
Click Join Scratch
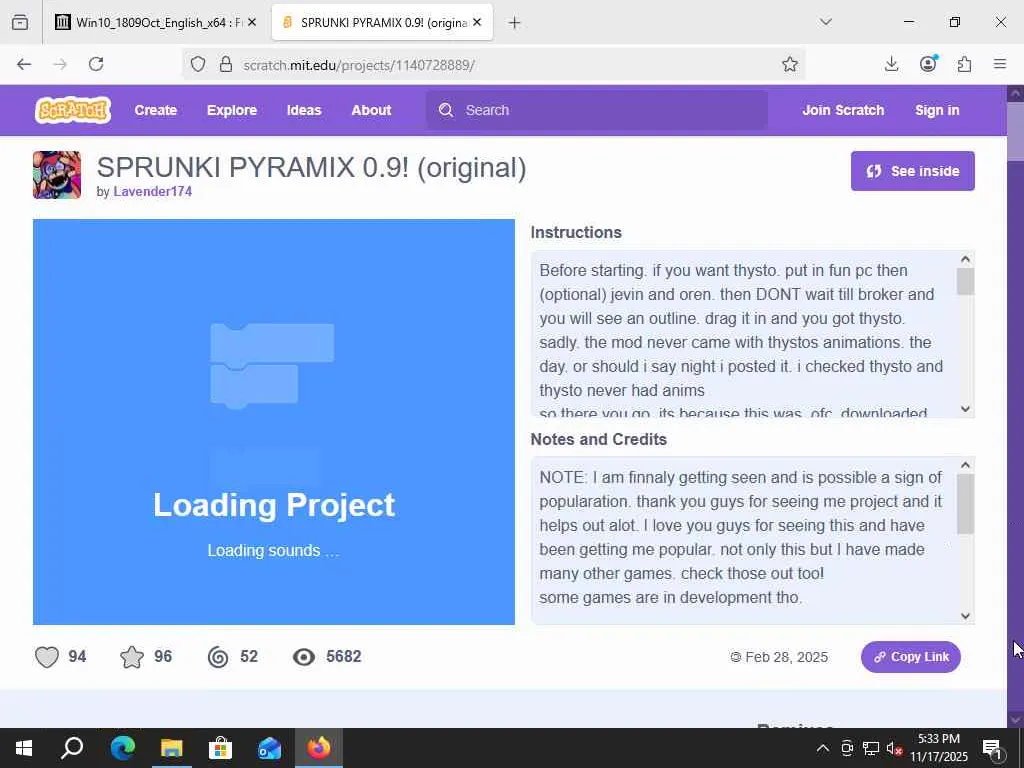[x=843, y=110]
